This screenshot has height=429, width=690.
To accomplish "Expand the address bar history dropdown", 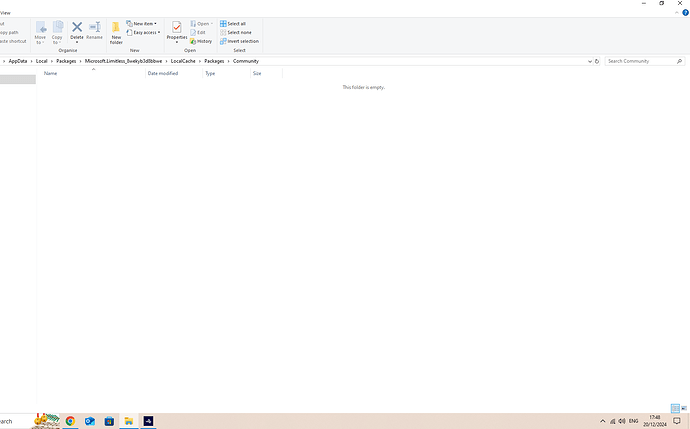I will pos(590,61).
